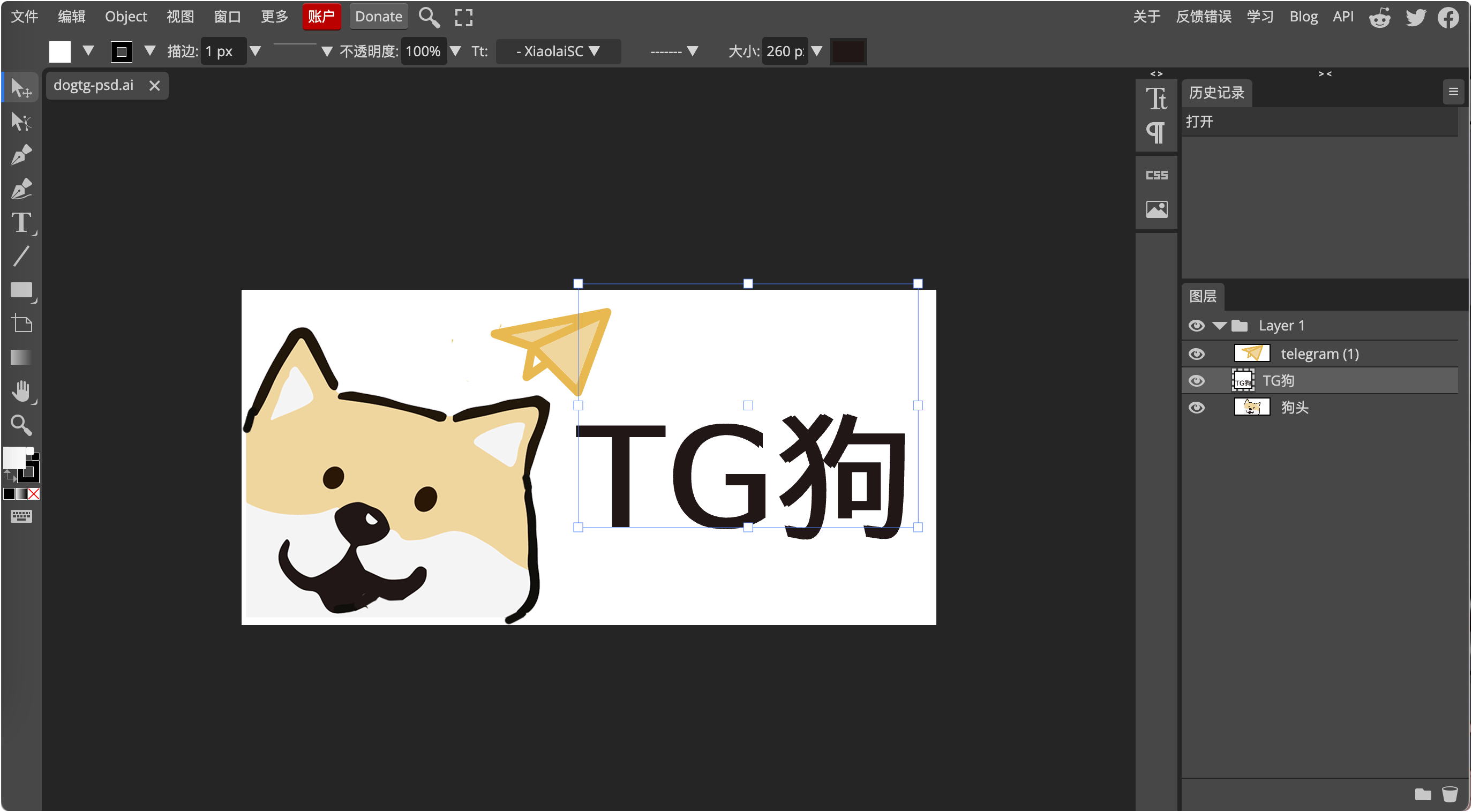Open the XiaolaiSC font dropdown

558,51
